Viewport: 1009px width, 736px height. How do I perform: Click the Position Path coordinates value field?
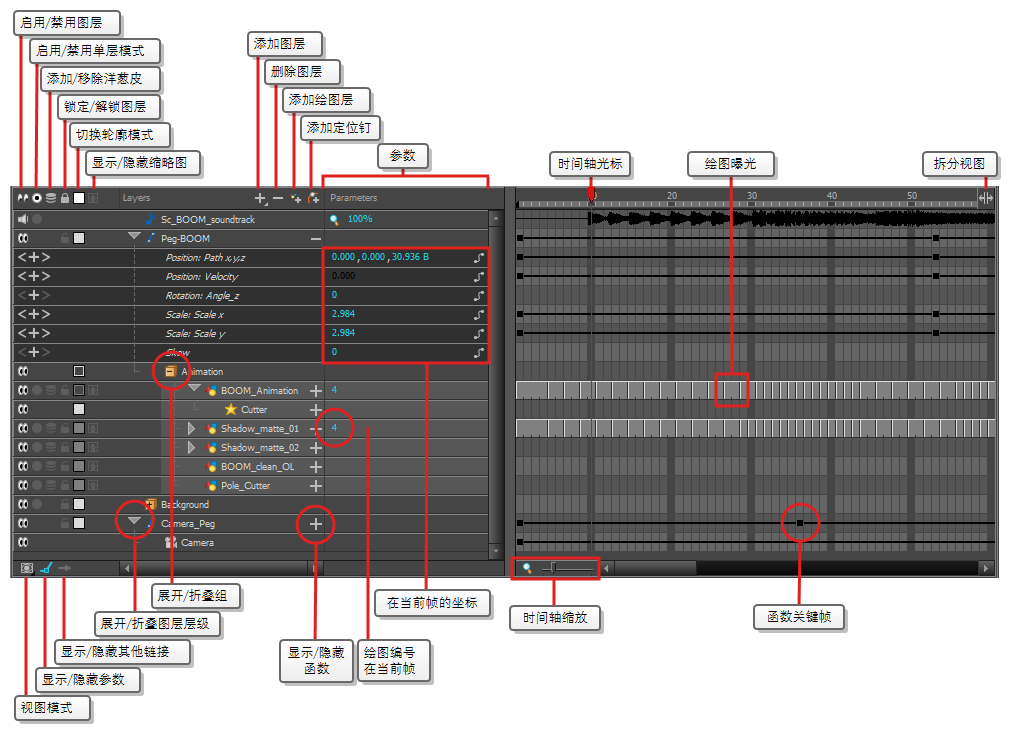coord(380,257)
